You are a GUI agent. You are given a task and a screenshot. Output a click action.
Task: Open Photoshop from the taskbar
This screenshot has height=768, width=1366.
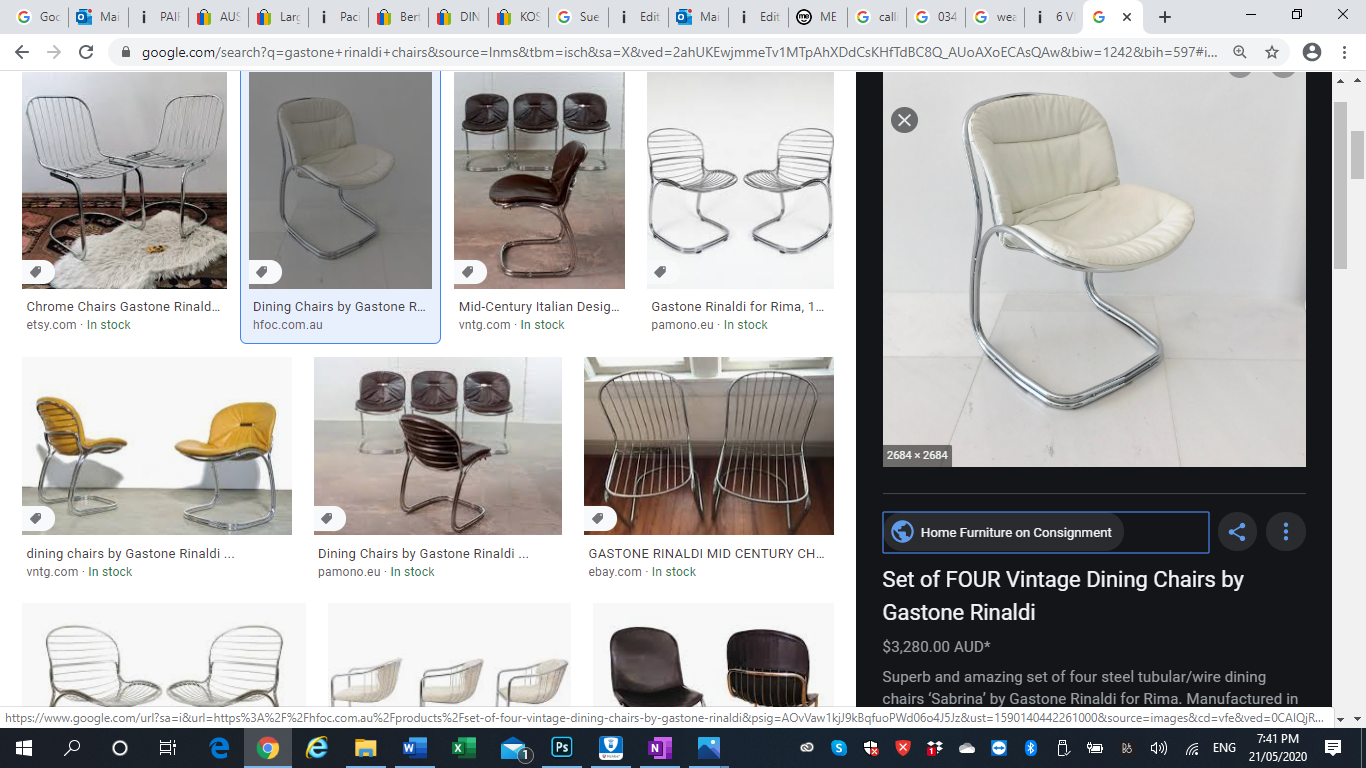562,748
